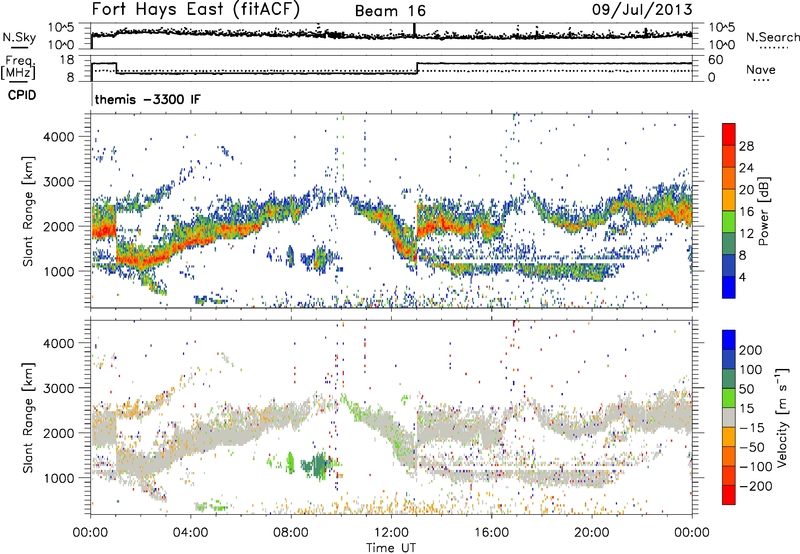The height and width of the screenshot is (554, 800).
Task: Pick the teal 50–100 Velocity colorbar segment
Action: (729, 379)
